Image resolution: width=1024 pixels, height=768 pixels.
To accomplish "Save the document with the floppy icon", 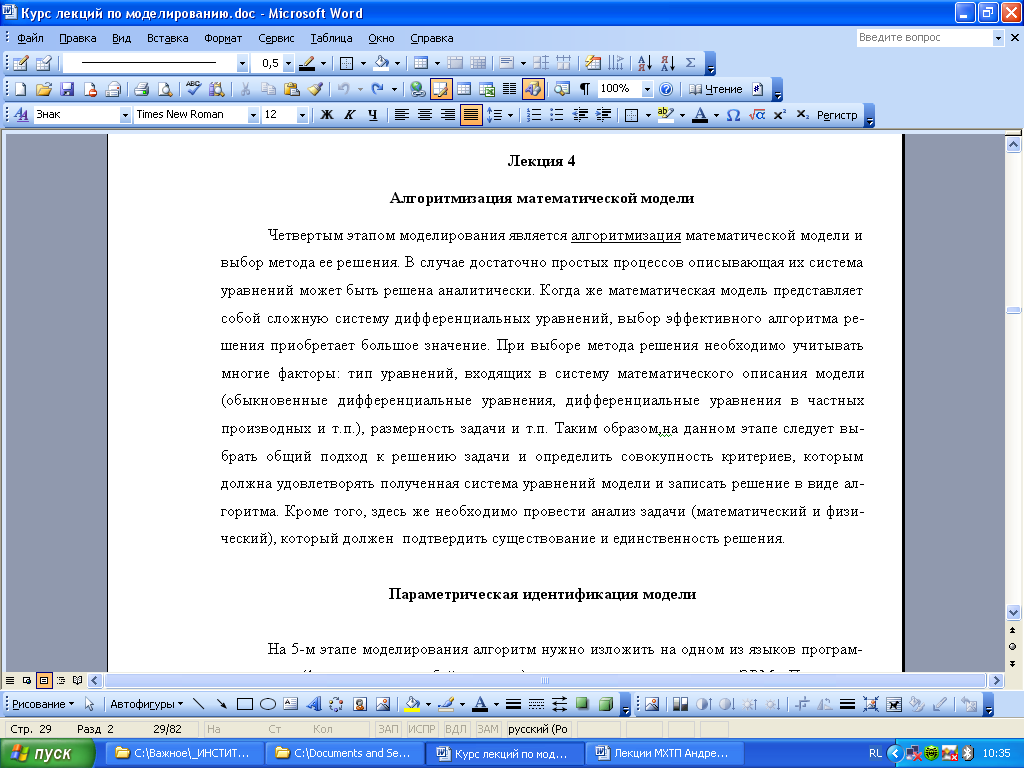I will [x=67, y=89].
